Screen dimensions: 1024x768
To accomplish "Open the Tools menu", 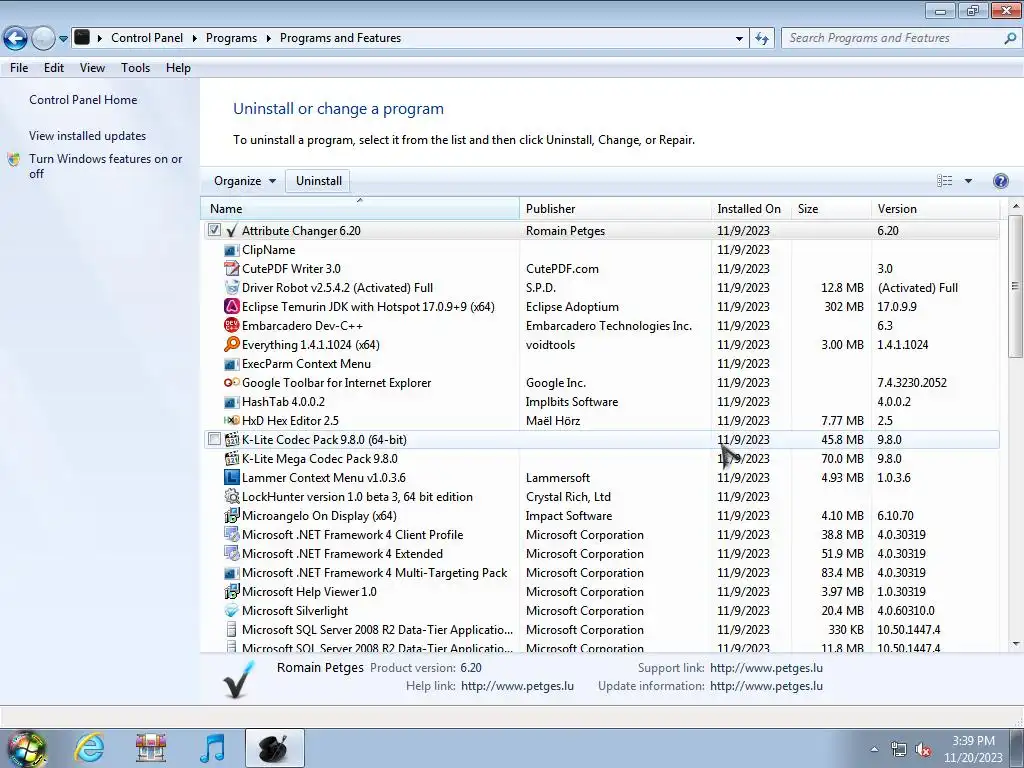I will pos(135,68).
